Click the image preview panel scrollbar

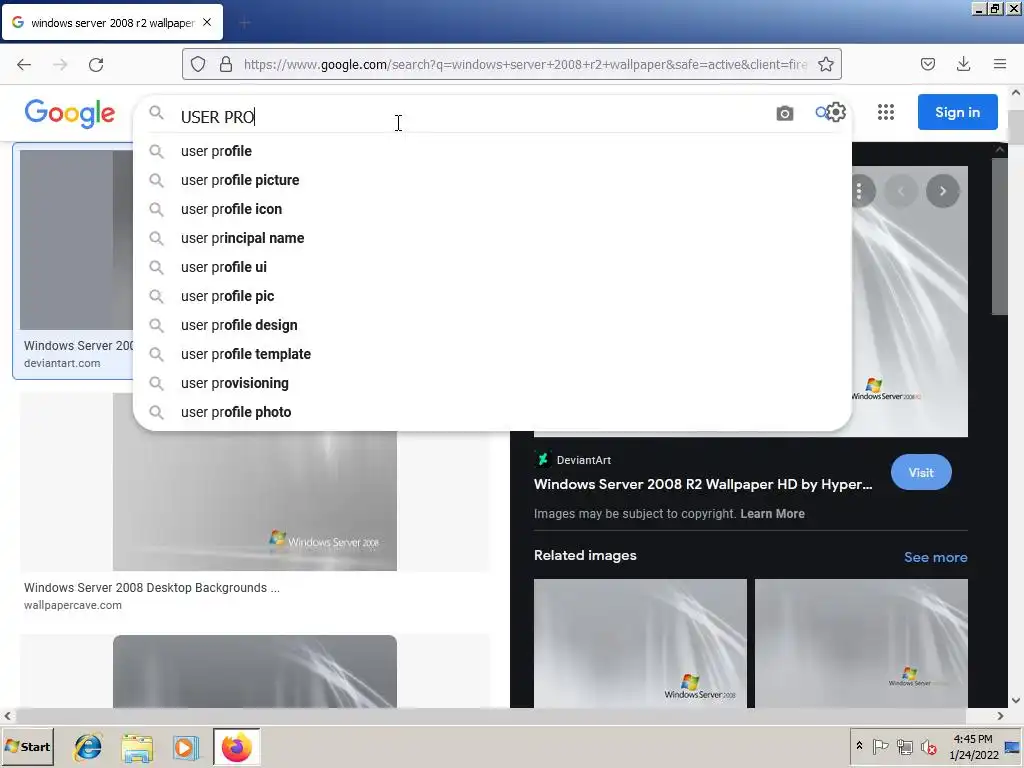999,236
